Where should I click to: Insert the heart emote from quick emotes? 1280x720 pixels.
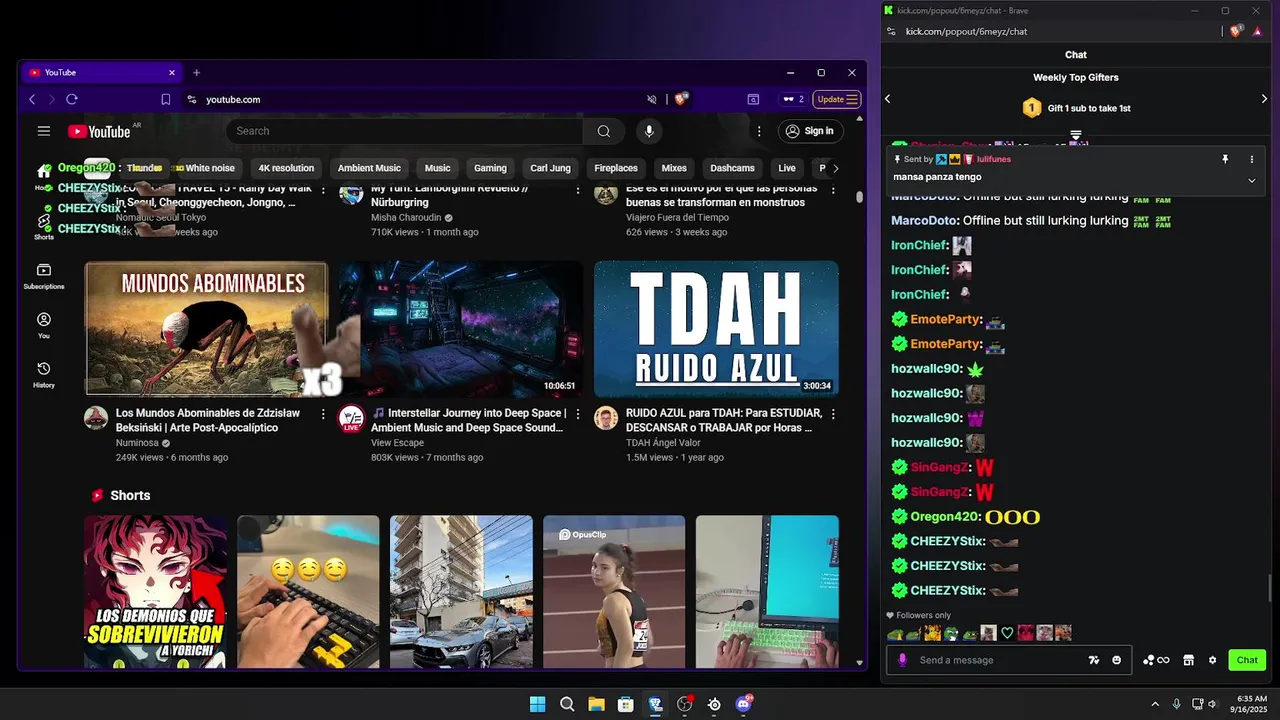pyautogui.click(x=1007, y=633)
